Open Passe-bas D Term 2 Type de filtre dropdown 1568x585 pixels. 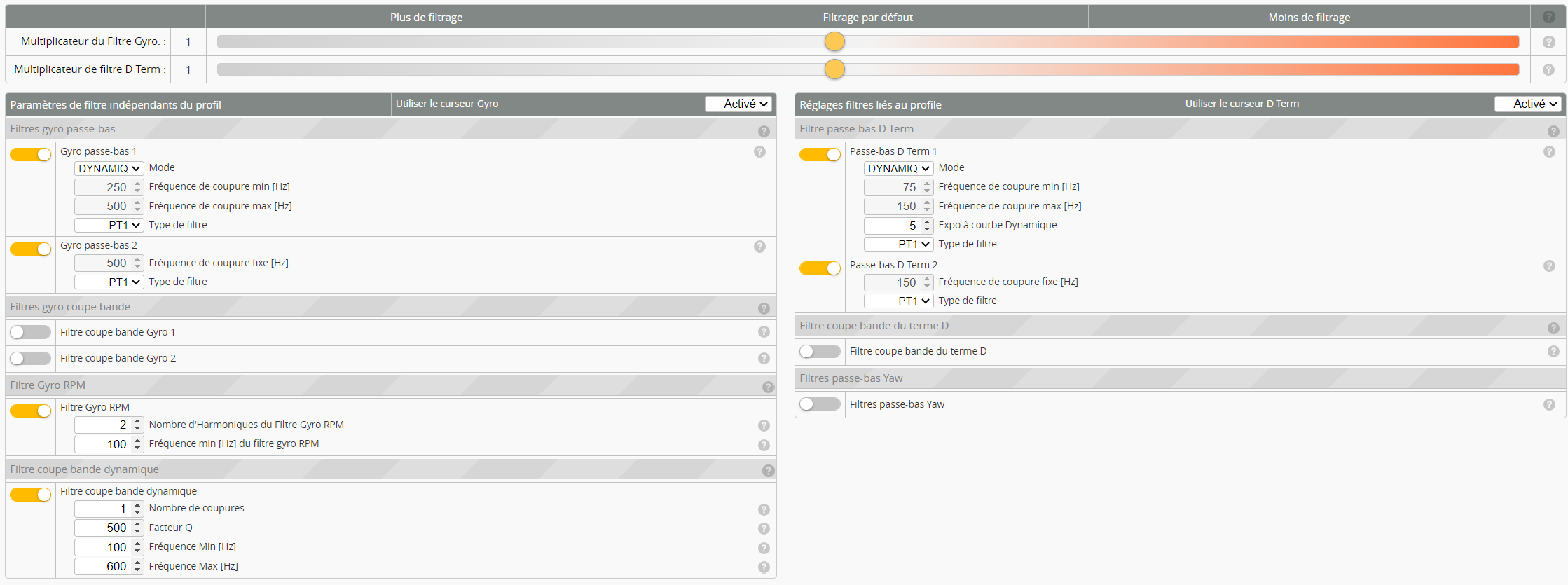[x=898, y=301]
